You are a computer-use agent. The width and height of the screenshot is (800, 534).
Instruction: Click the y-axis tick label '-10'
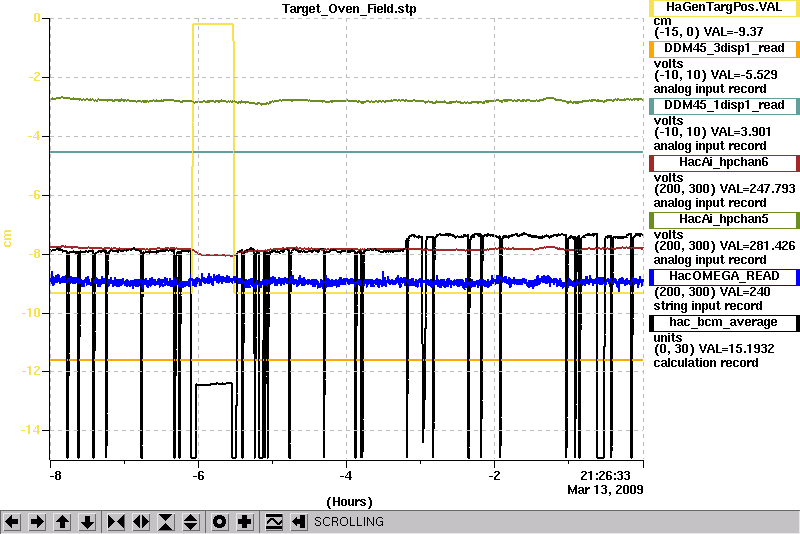30,313
